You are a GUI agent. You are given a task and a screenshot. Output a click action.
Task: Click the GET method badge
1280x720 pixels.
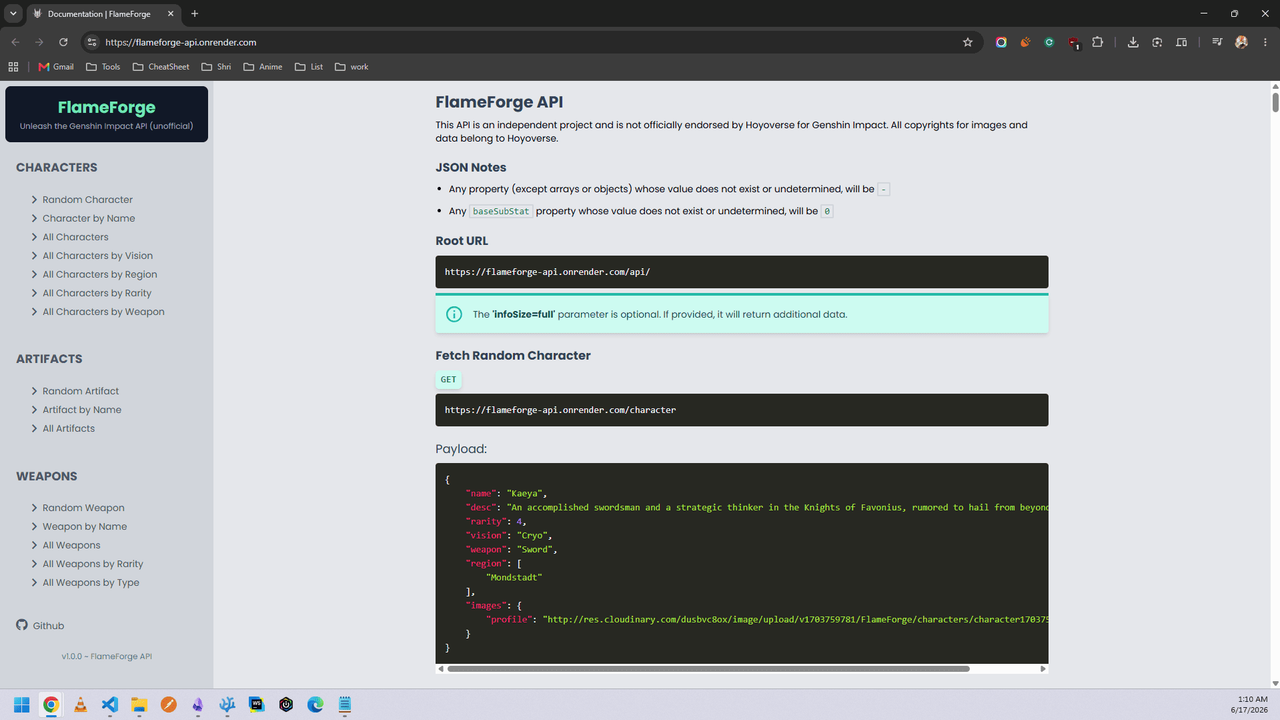448,380
